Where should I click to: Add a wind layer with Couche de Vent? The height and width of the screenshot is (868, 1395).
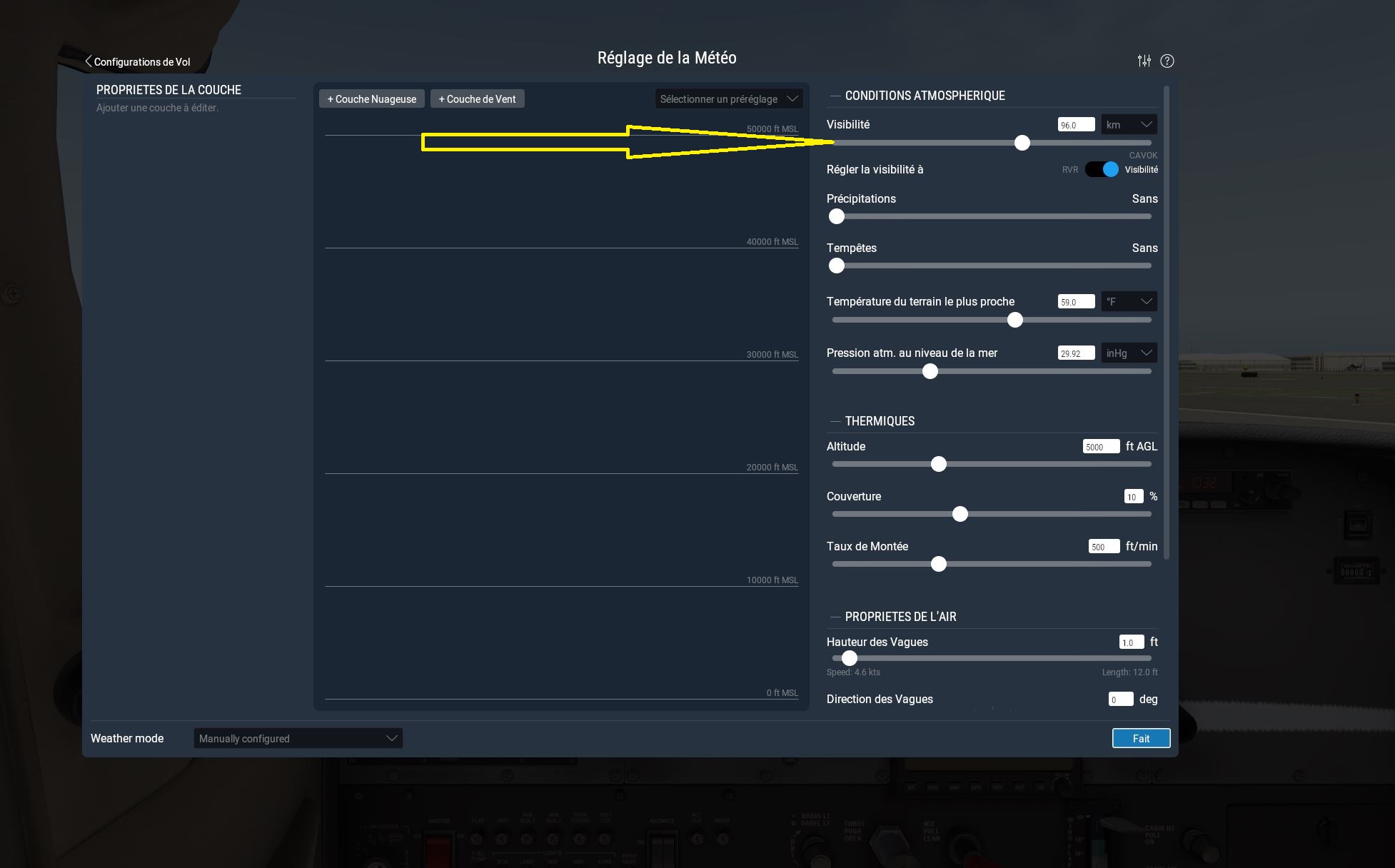[x=477, y=99]
